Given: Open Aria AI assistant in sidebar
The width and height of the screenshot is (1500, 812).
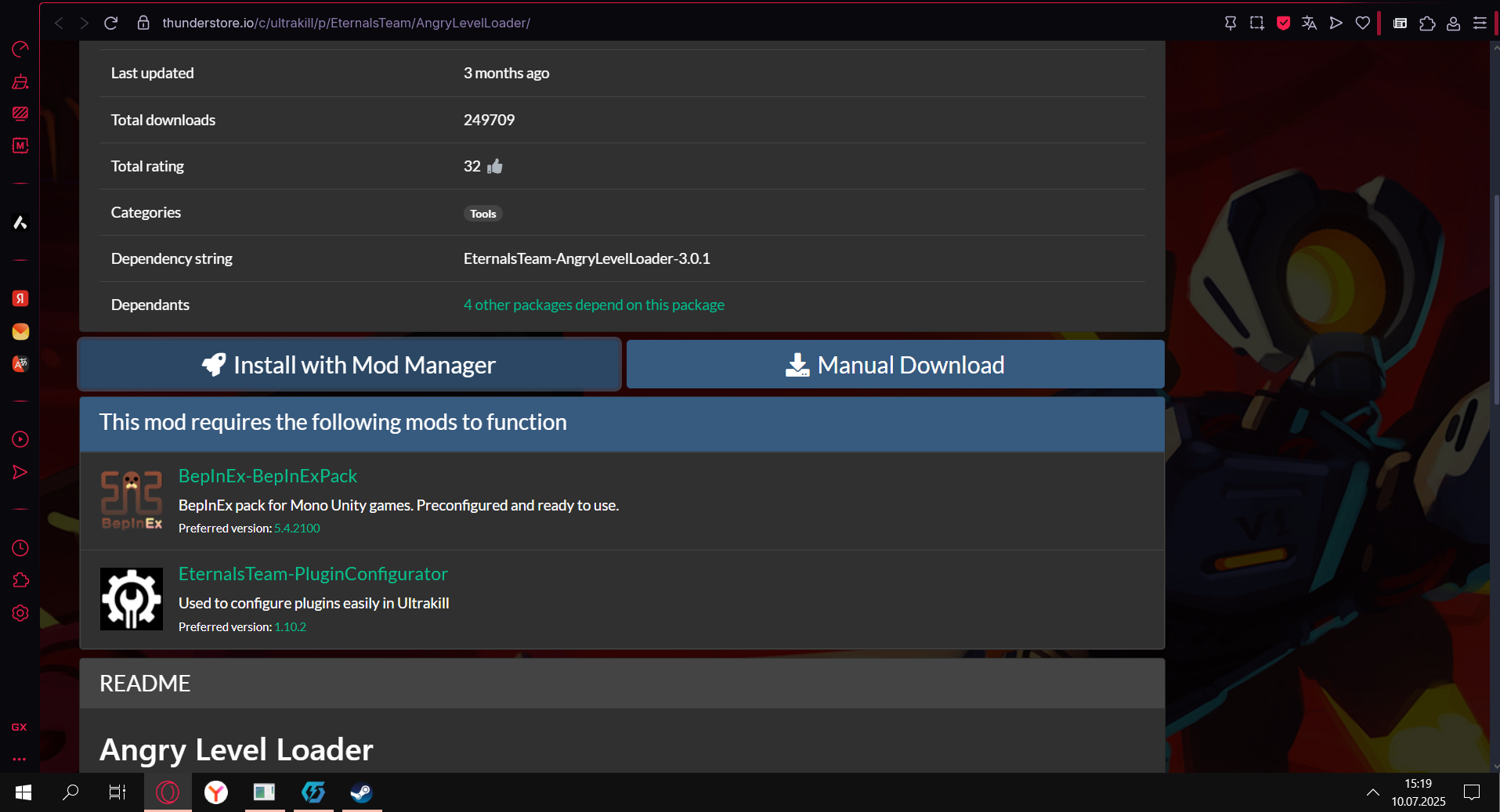Looking at the screenshot, I should coord(20,222).
